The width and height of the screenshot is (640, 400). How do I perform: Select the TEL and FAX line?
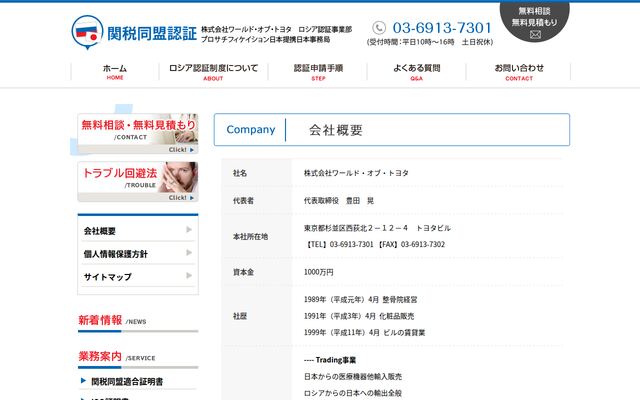(374, 244)
